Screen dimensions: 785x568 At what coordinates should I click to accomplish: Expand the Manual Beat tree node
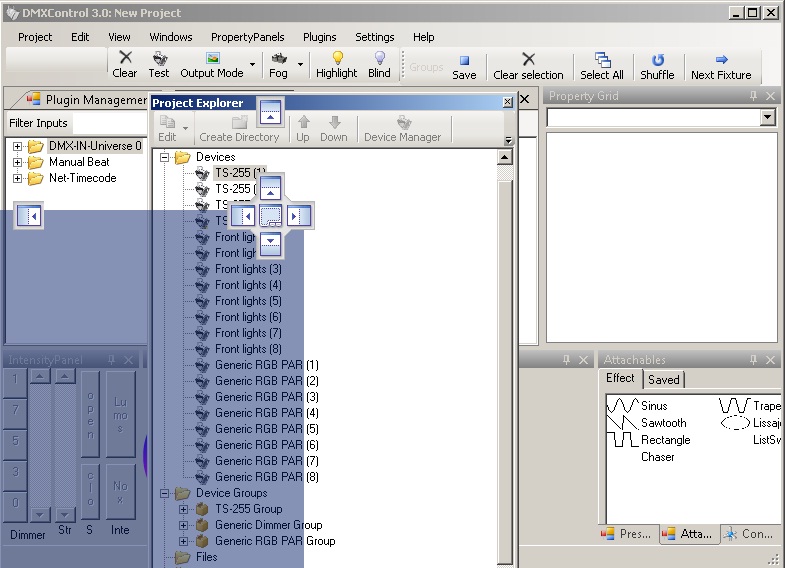point(18,162)
